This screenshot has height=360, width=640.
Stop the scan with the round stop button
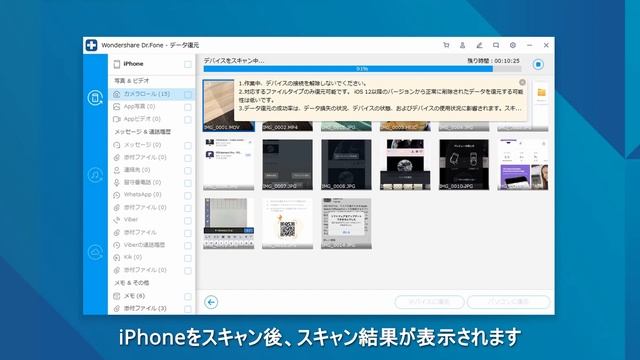[538, 64]
